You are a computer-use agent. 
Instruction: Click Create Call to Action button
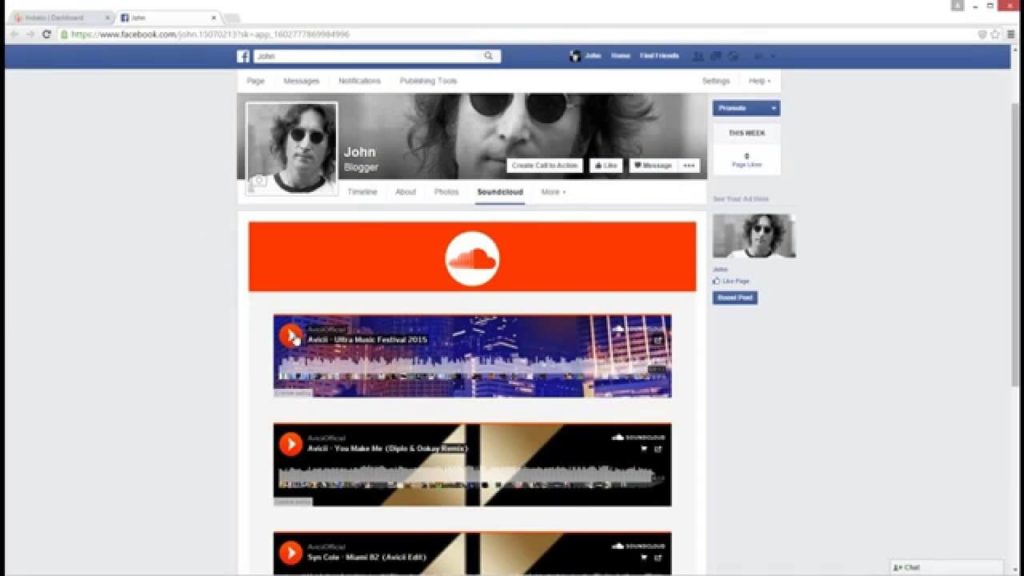[x=545, y=166]
